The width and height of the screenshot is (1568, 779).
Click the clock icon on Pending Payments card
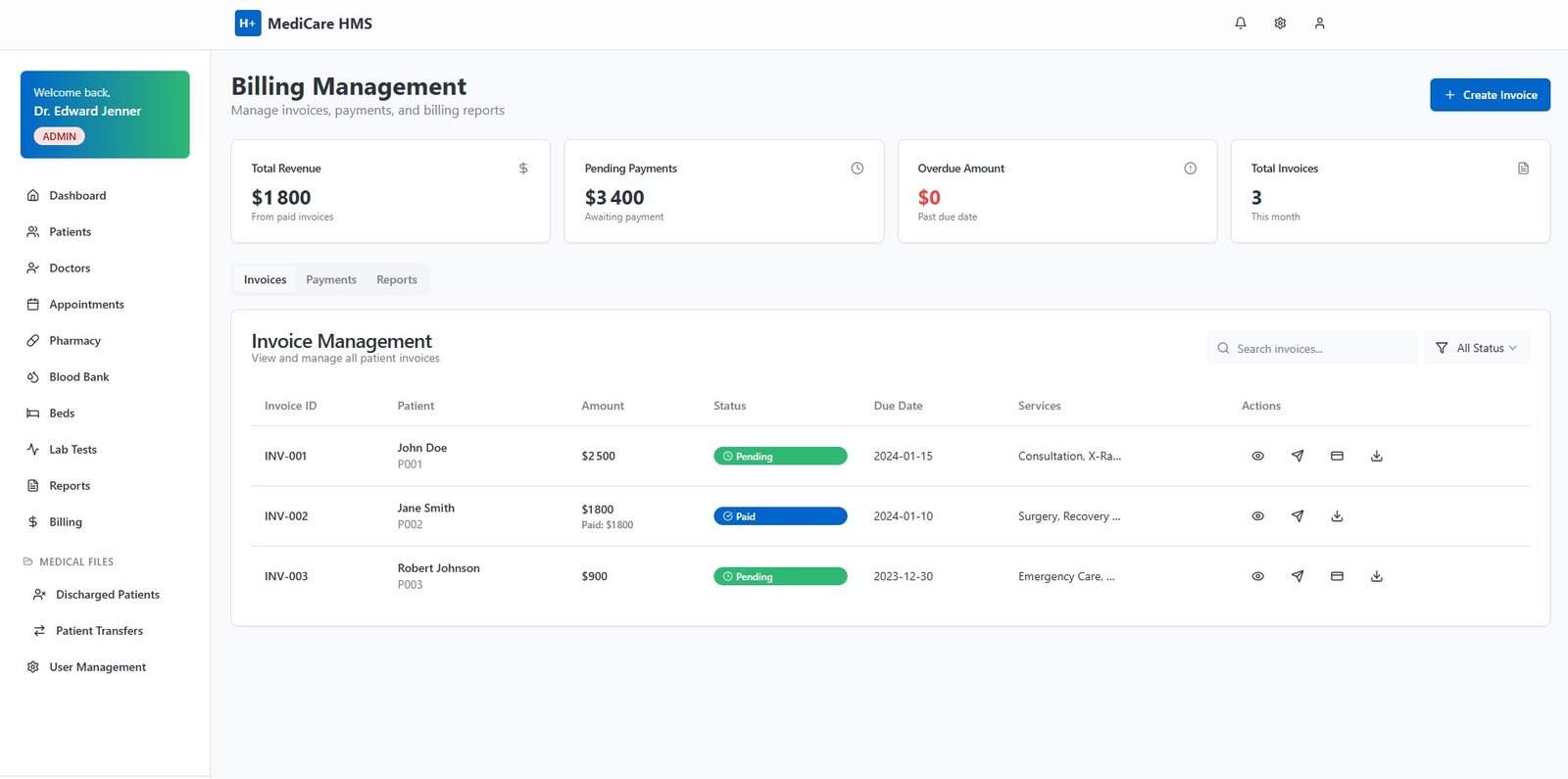(857, 169)
